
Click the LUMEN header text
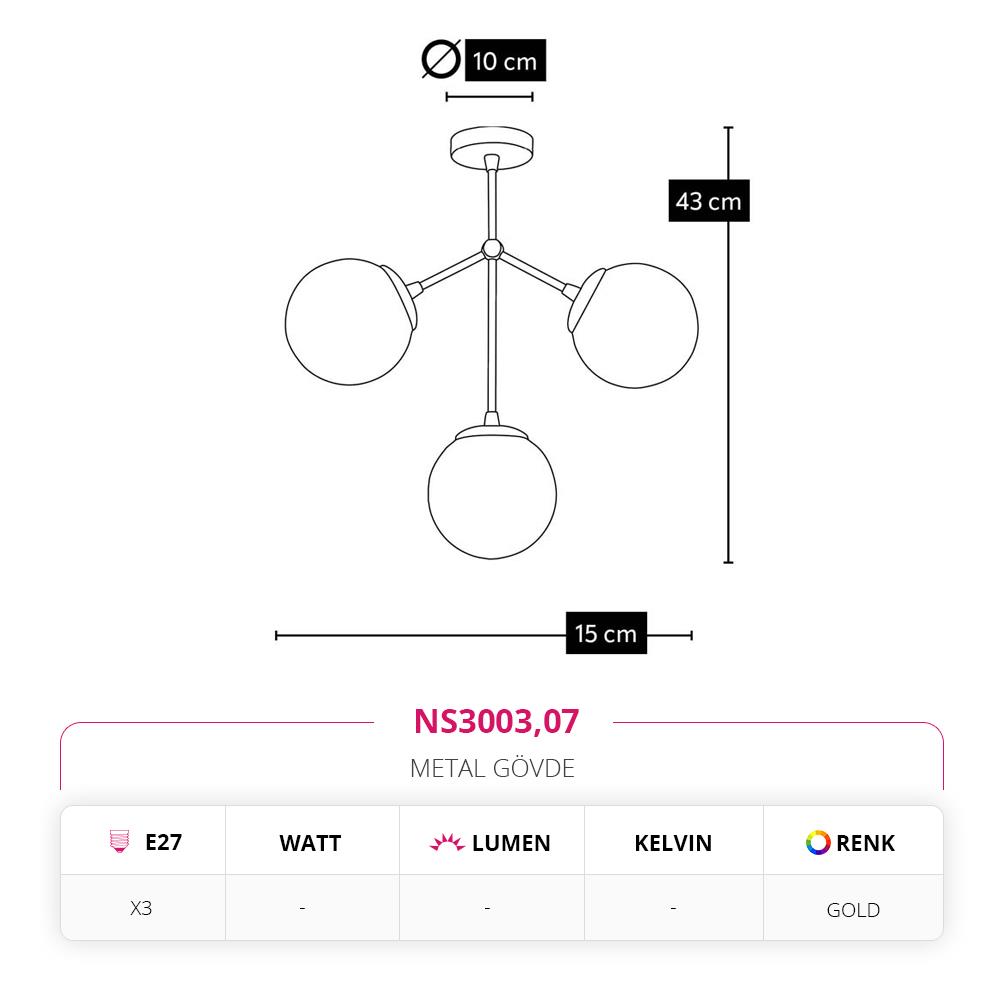pos(511,843)
